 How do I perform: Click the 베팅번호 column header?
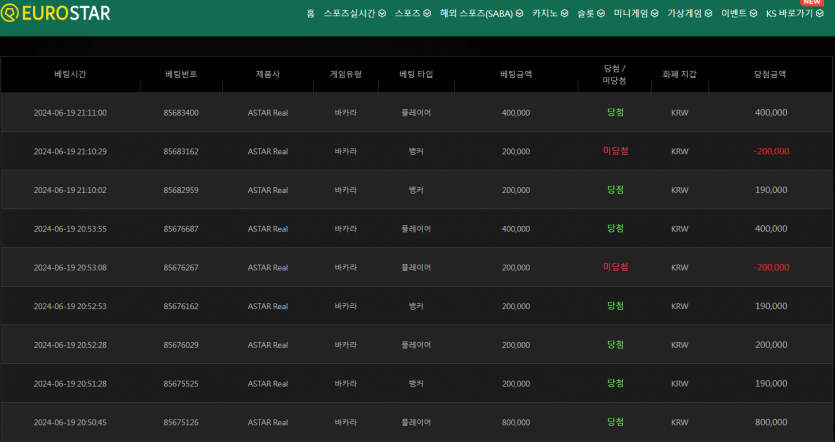pyautogui.click(x=181, y=75)
